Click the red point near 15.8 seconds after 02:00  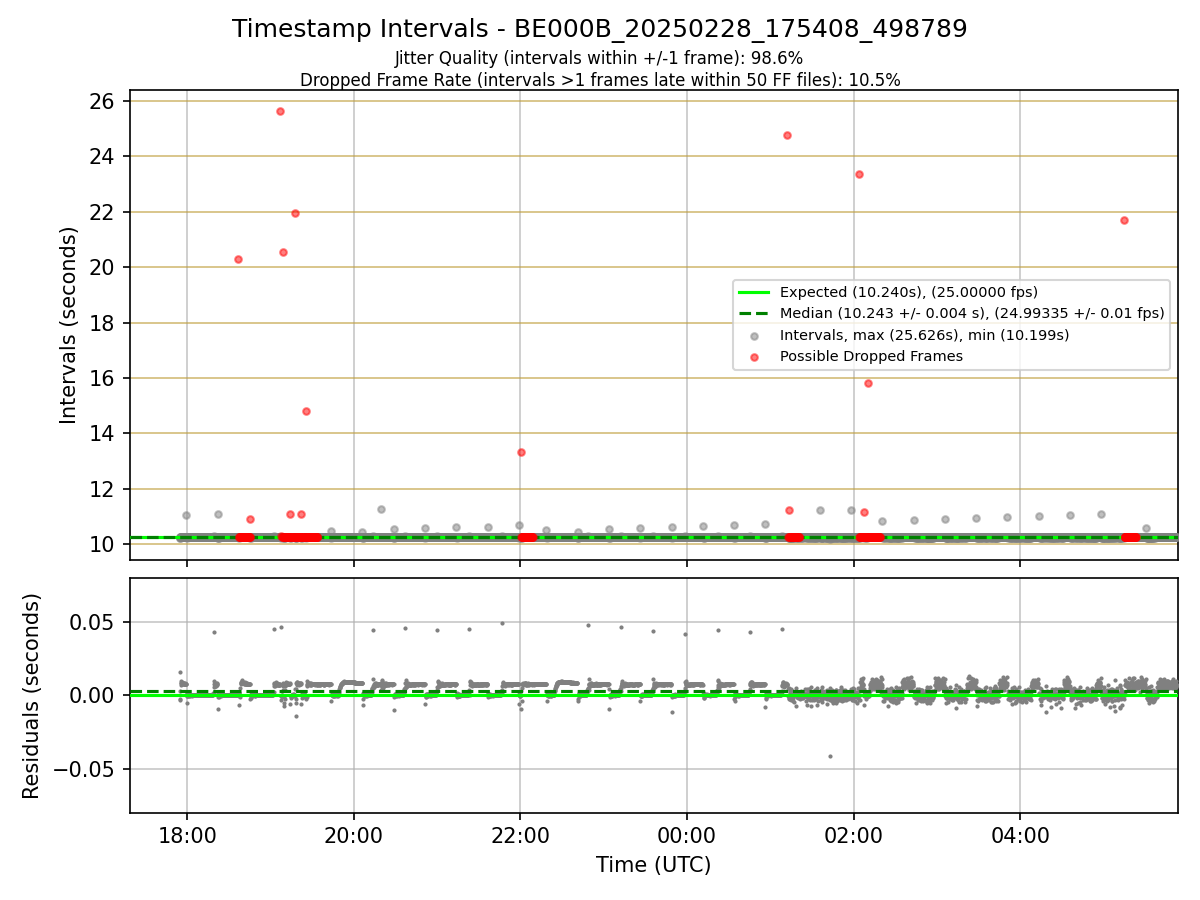tap(868, 383)
